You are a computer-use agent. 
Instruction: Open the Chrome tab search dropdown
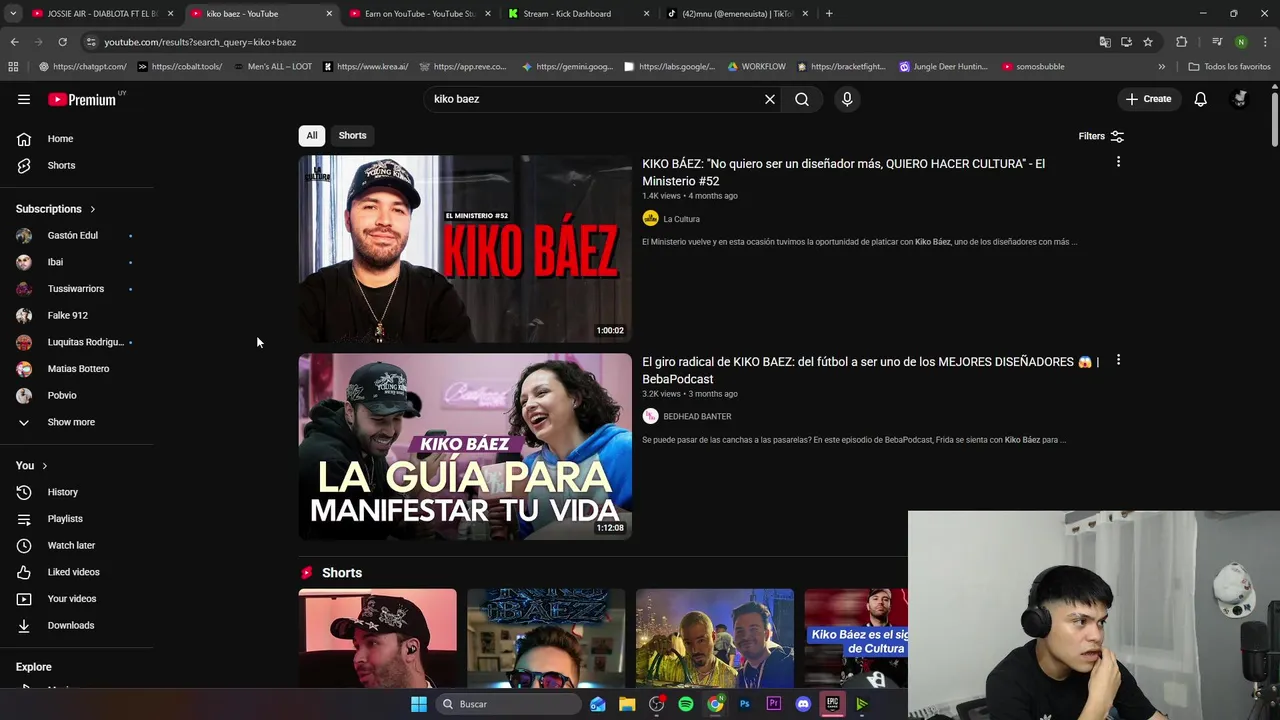tap(13, 14)
